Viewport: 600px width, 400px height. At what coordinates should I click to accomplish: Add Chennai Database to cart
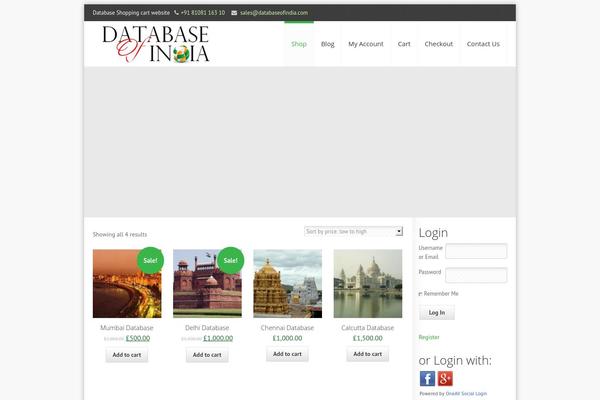(287, 354)
